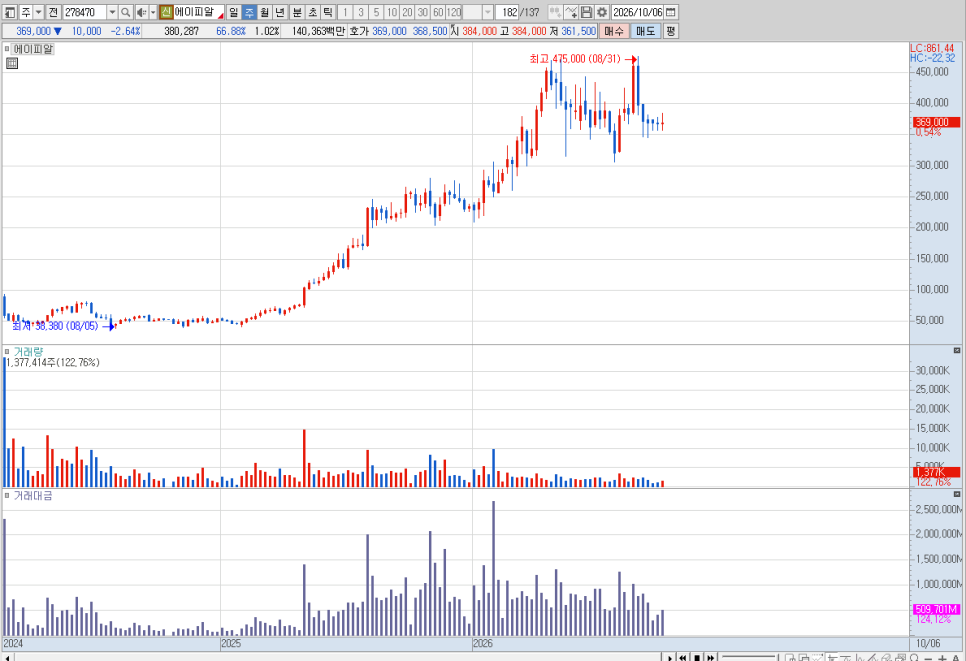This screenshot has height=661, width=966.
Task: Close the 거래량 volume panel
Action: pos(957,351)
